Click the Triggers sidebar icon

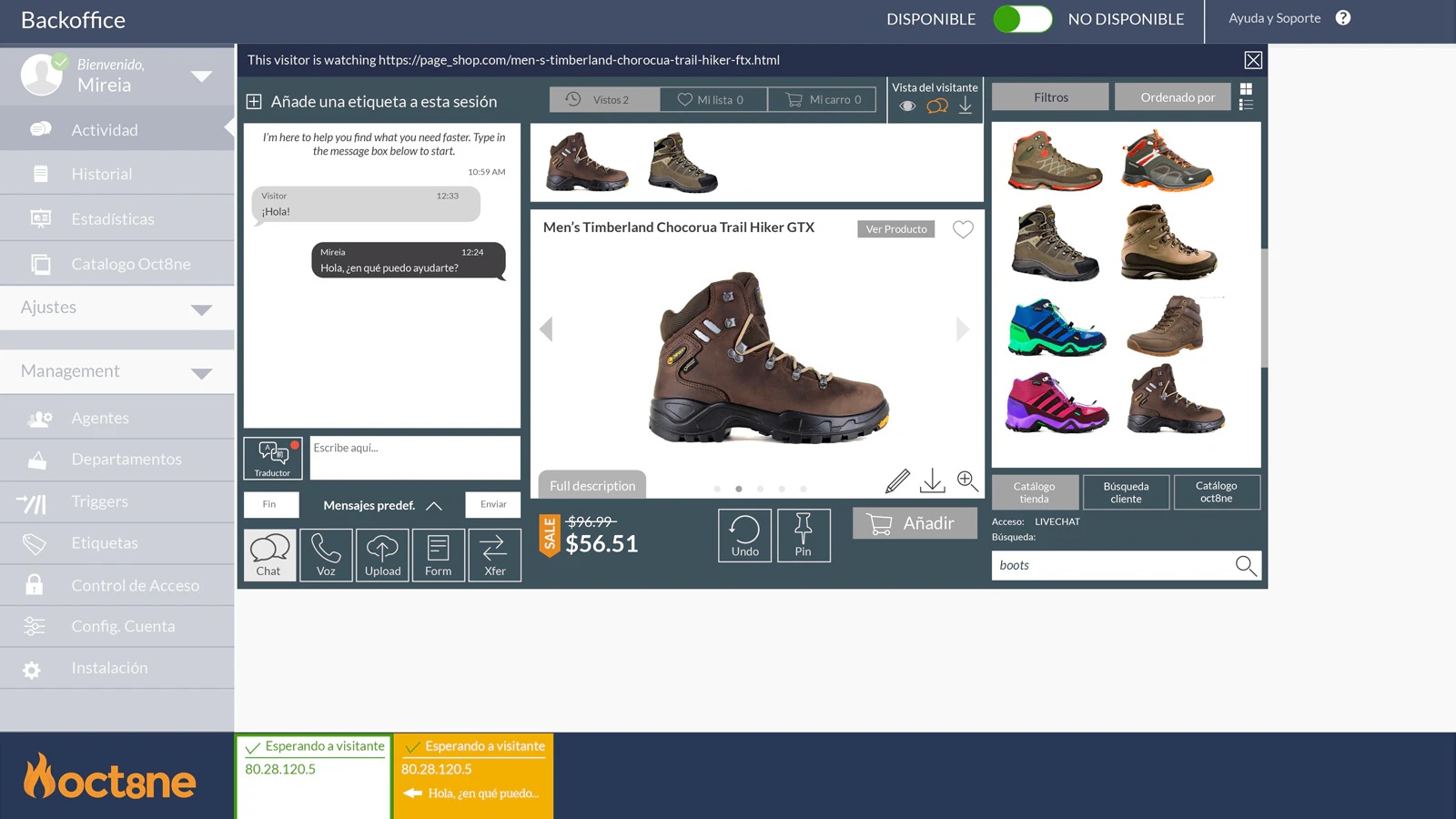(32, 502)
